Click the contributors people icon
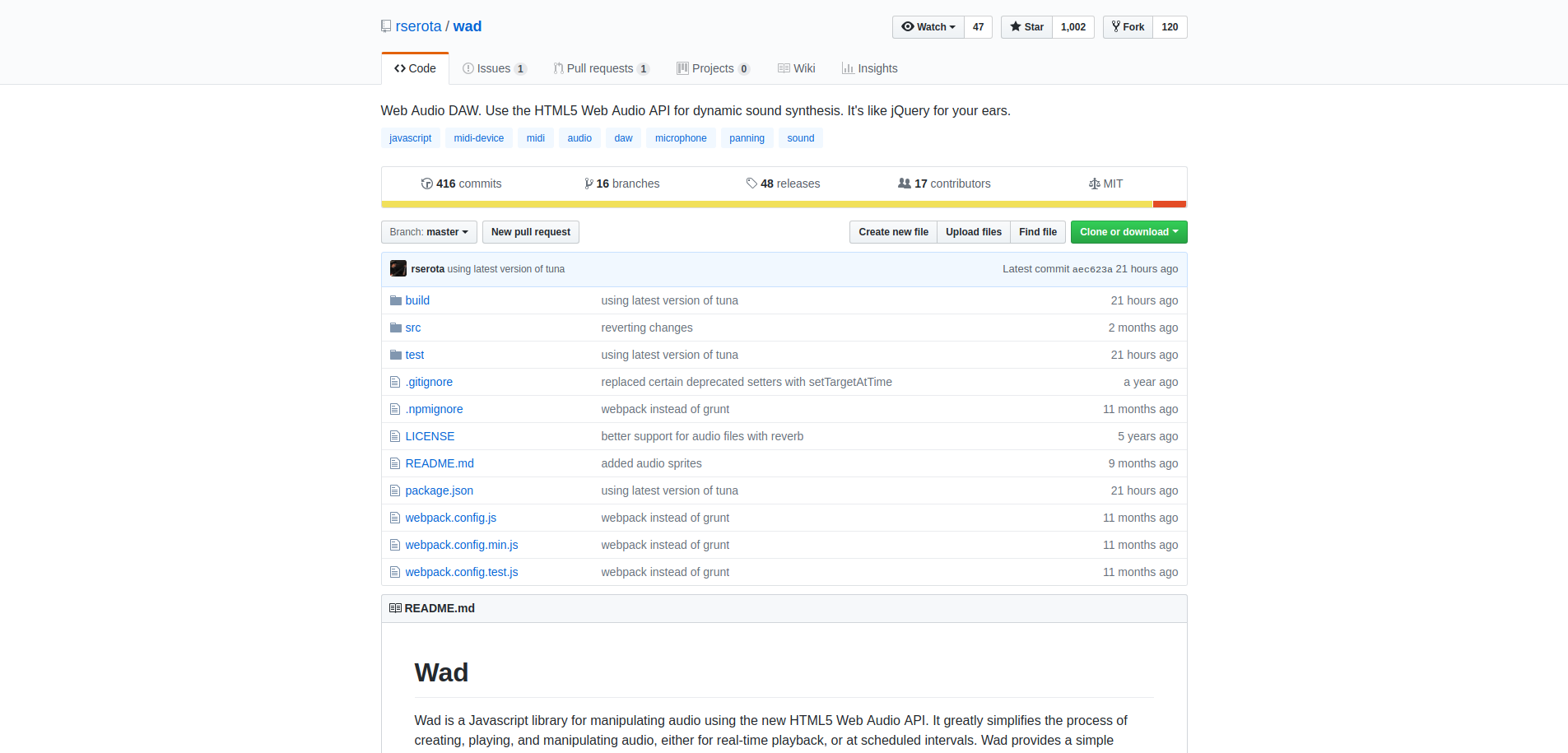The width and height of the screenshot is (1568, 753). click(904, 184)
